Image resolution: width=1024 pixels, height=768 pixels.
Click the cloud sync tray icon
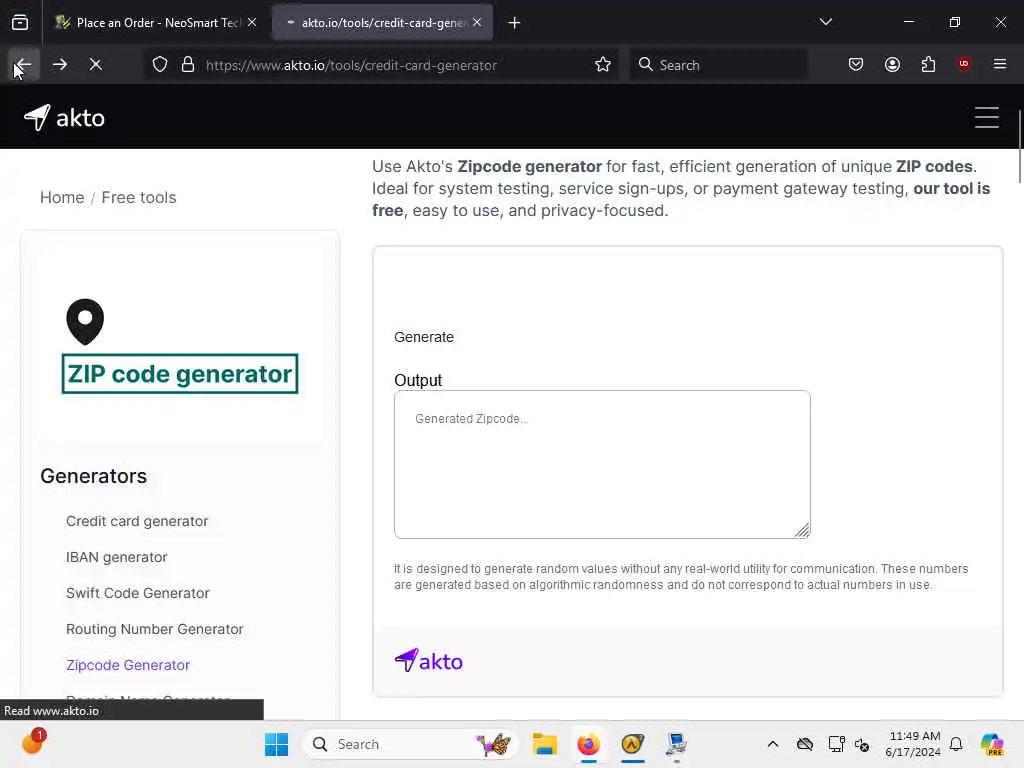click(x=805, y=744)
